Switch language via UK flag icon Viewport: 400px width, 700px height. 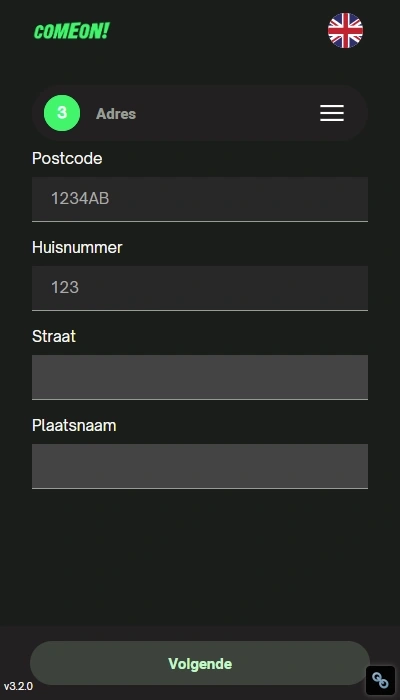345,30
